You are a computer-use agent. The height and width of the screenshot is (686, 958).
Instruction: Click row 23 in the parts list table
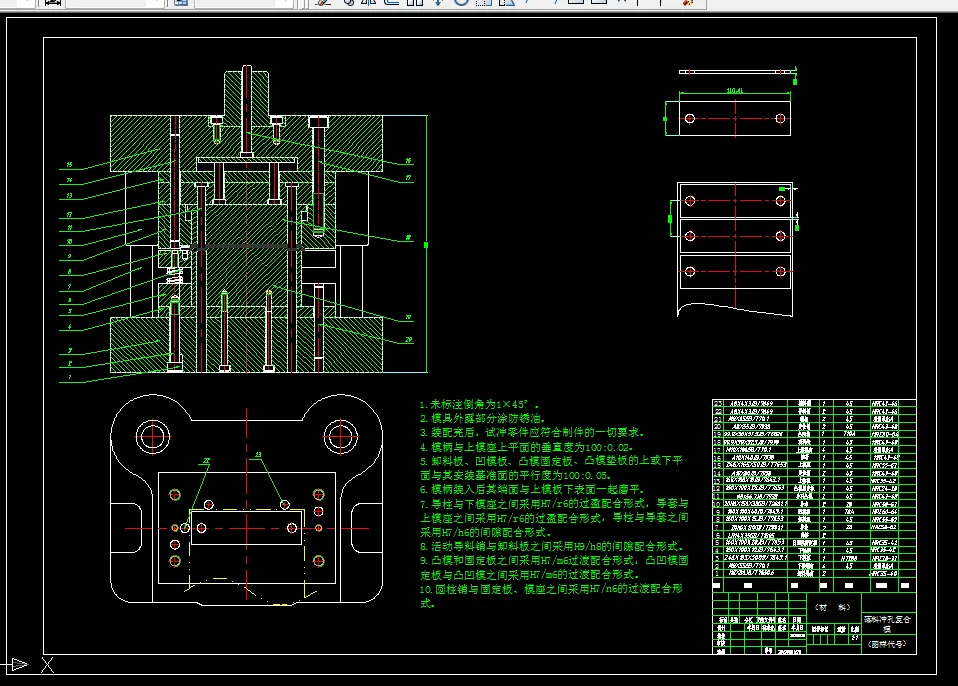pyautogui.click(x=800, y=403)
